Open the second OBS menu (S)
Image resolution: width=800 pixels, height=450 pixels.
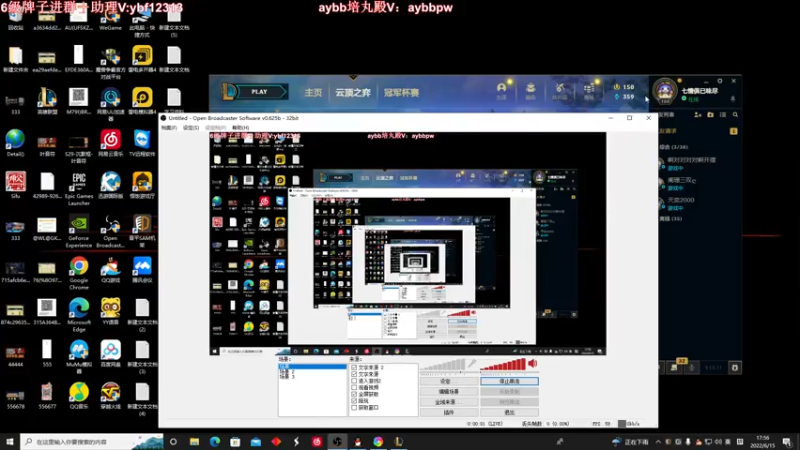click(x=191, y=128)
